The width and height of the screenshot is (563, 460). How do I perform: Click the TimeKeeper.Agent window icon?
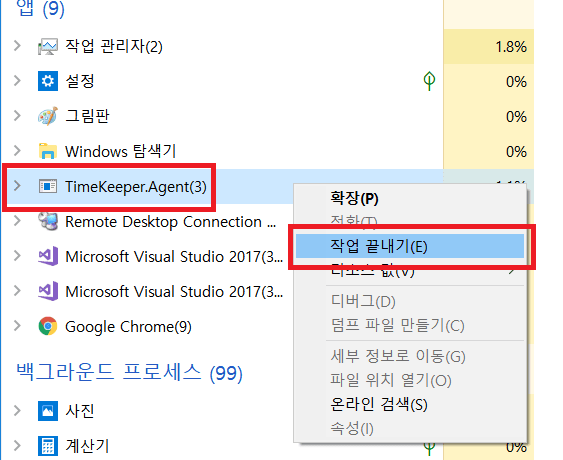(x=48, y=186)
